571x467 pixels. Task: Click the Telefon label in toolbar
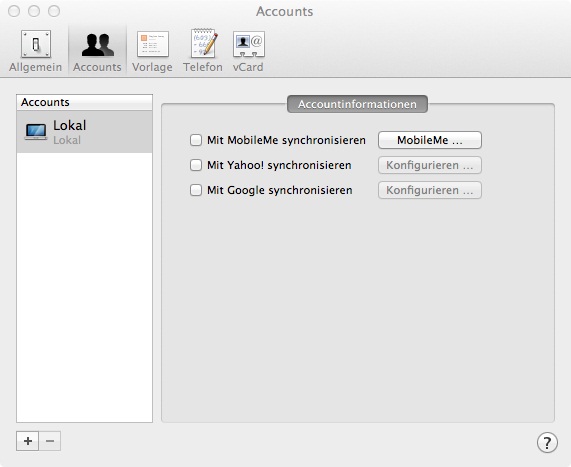pyautogui.click(x=203, y=67)
